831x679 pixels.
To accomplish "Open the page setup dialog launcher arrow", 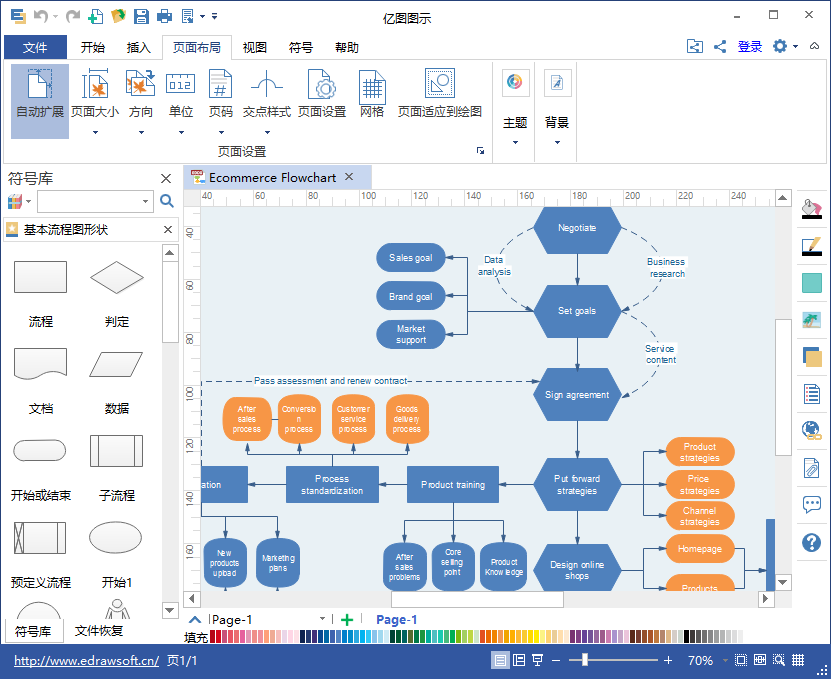I will pyautogui.click(x=480, y=151).
